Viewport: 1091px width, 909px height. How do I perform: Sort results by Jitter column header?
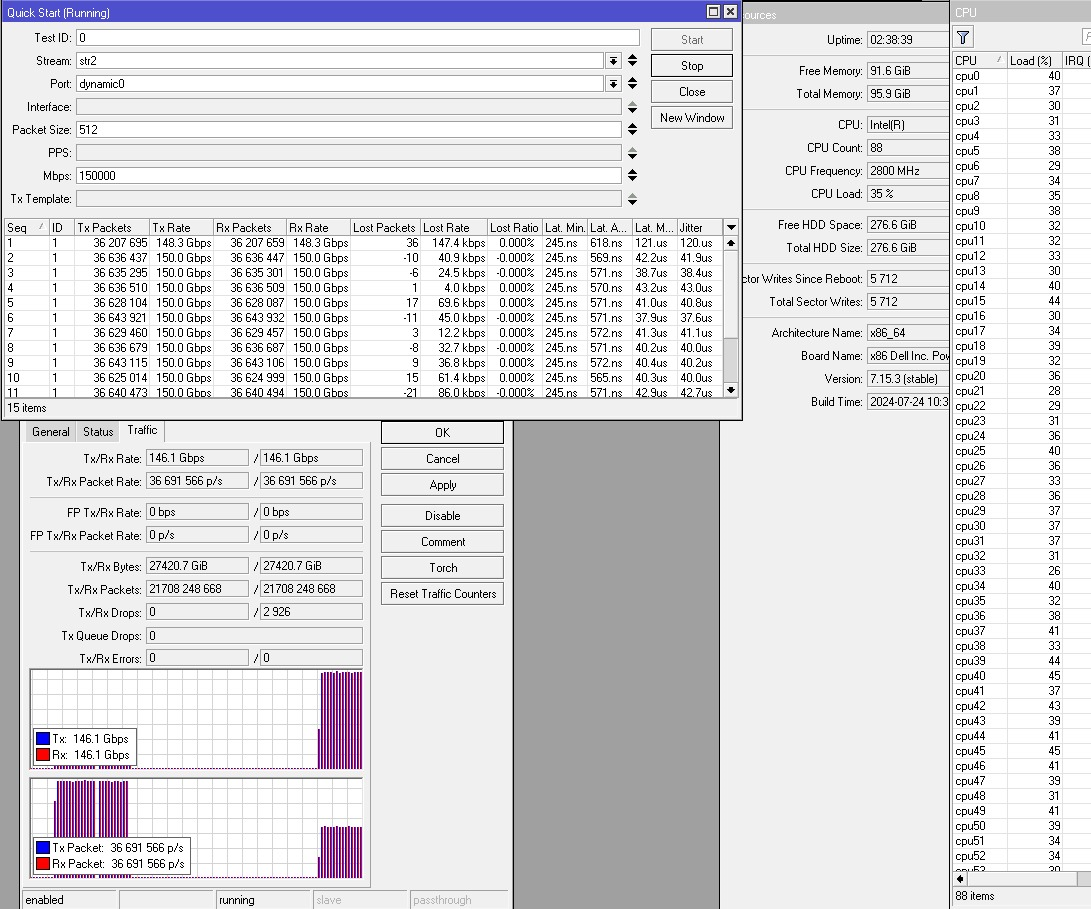point(700,228)
